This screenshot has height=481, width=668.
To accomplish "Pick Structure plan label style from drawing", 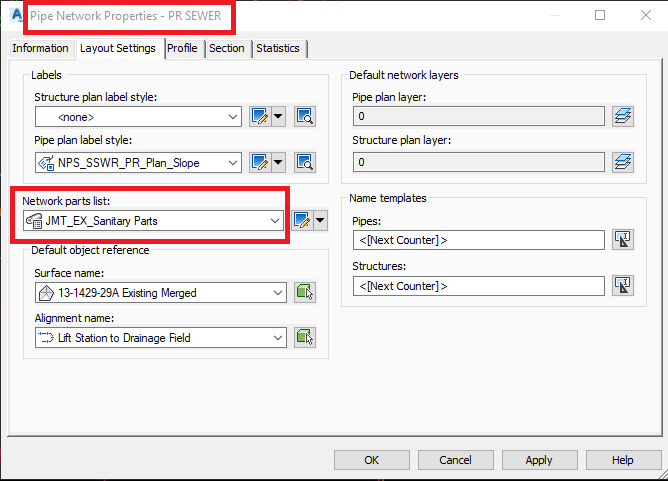I will [x=305, y=116].
